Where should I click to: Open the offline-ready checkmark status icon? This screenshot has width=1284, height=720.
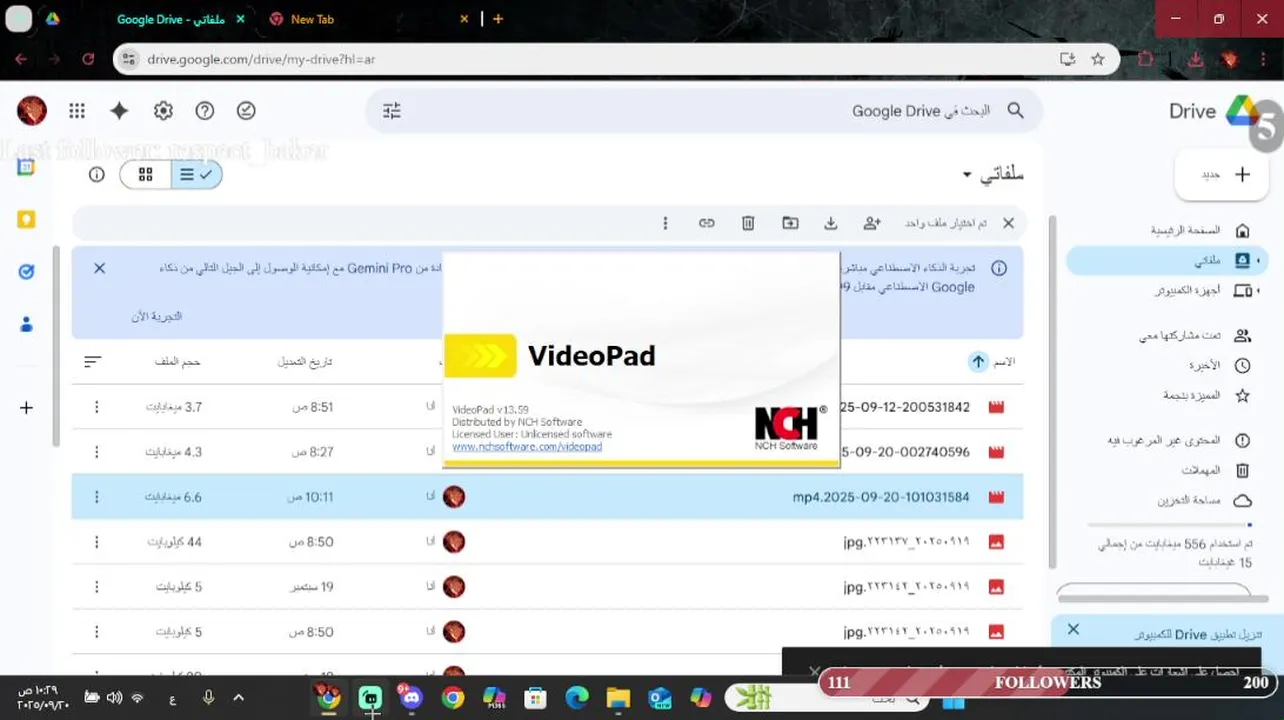(x=246, y=111)
